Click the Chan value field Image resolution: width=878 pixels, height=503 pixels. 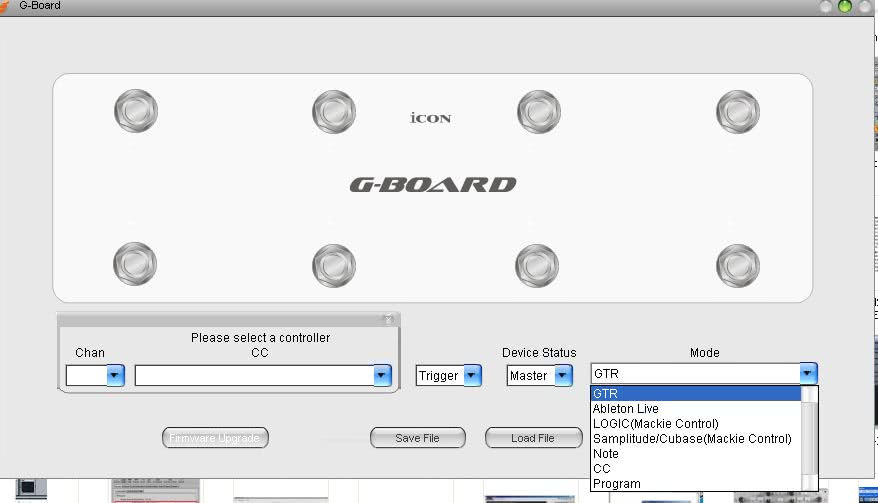click(87, 375)
